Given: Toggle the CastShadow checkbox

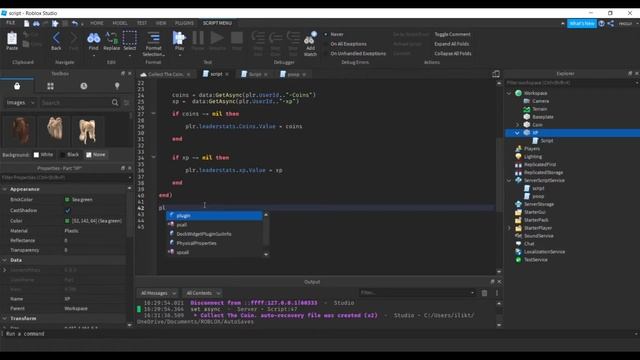Looking at the screenshot, I should pos(68,210).
